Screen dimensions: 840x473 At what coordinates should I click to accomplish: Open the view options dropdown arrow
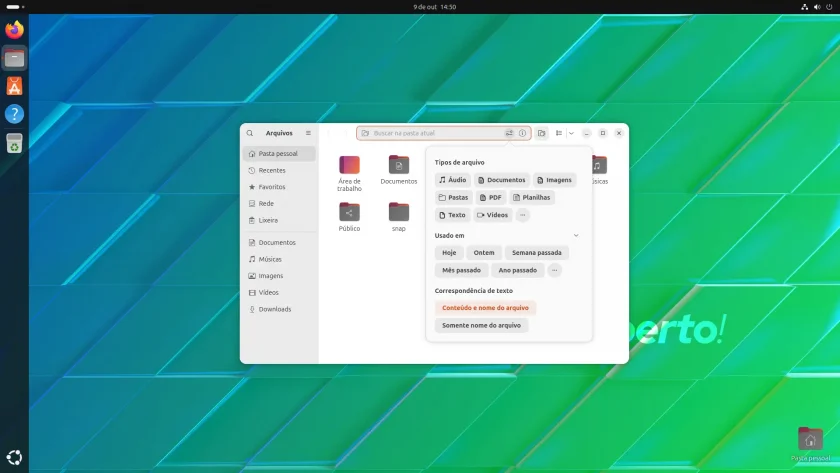tap(571, 133)
